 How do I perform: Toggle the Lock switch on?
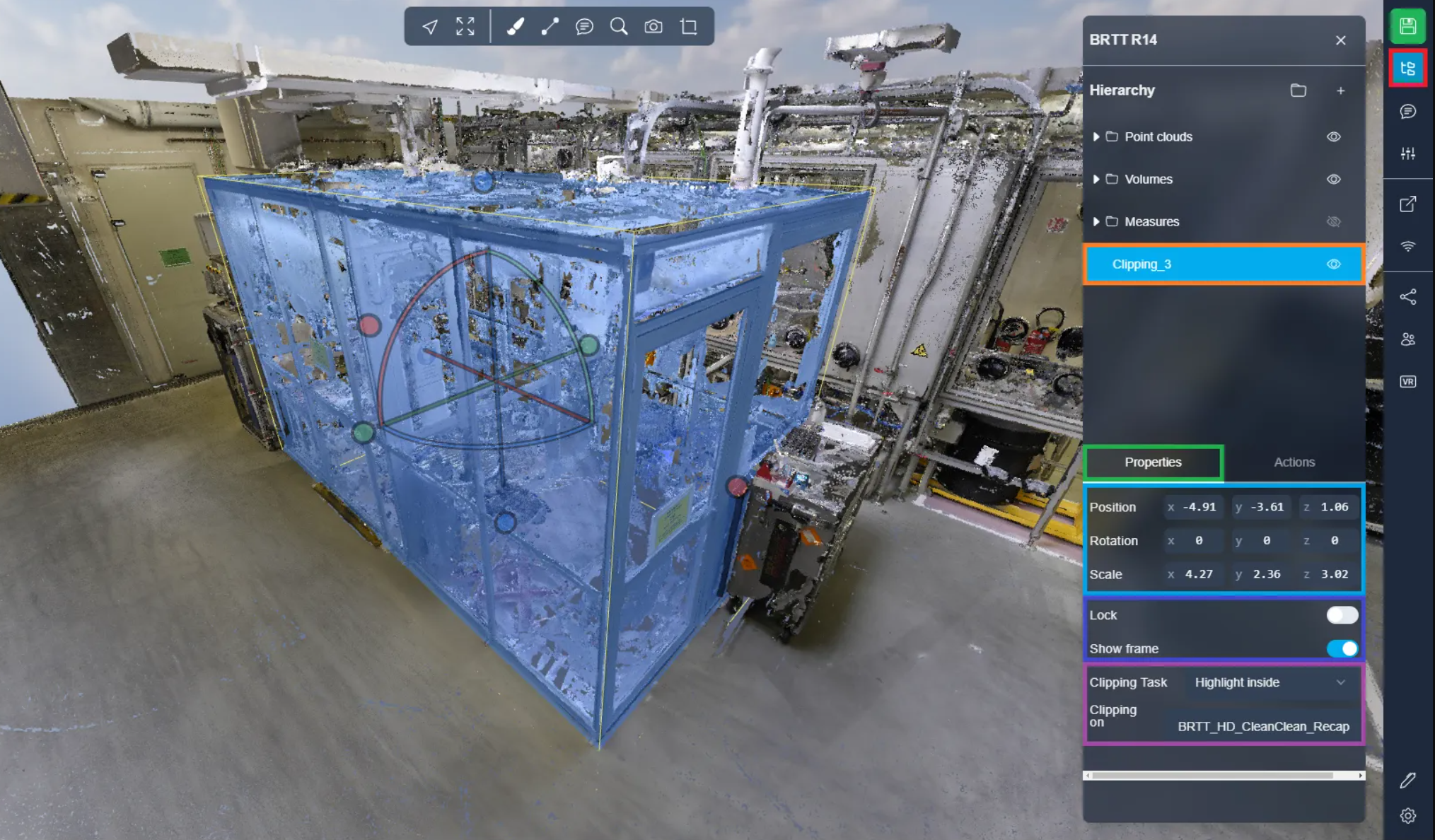tap(1341, 615)
